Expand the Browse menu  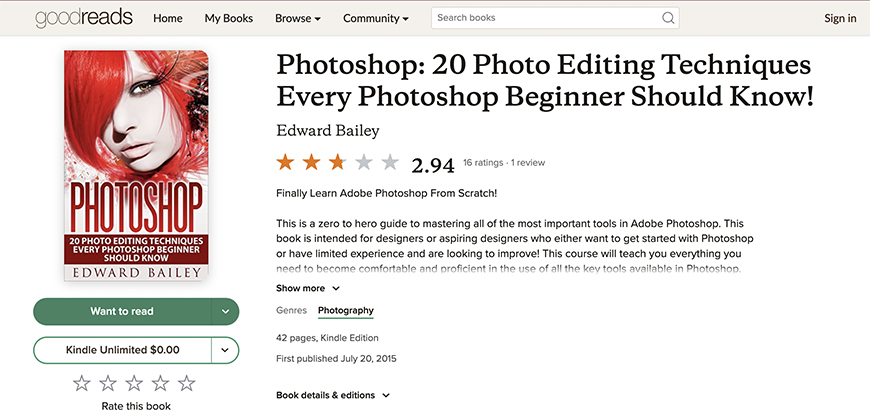click(297, 18)
